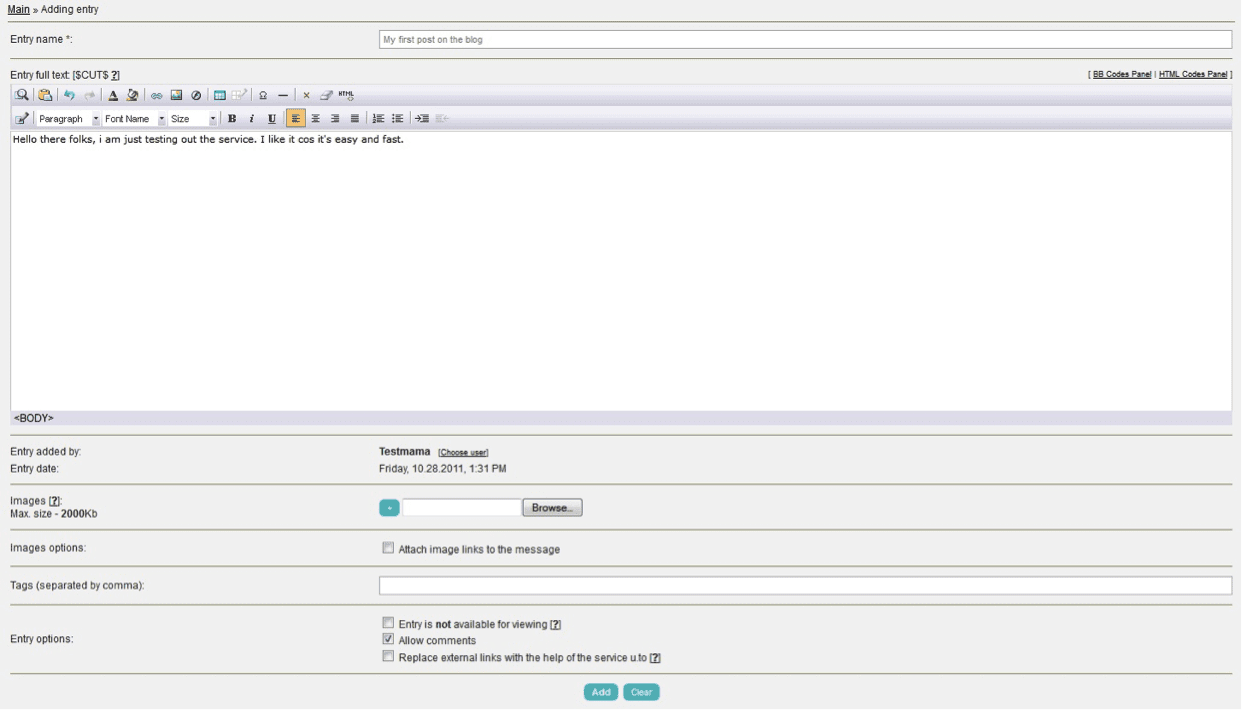The width and height of the screenshot is (1242, 710).
Task: Switch to HTML source view icon
Action: pyautogui.click(x=346, y=95)
